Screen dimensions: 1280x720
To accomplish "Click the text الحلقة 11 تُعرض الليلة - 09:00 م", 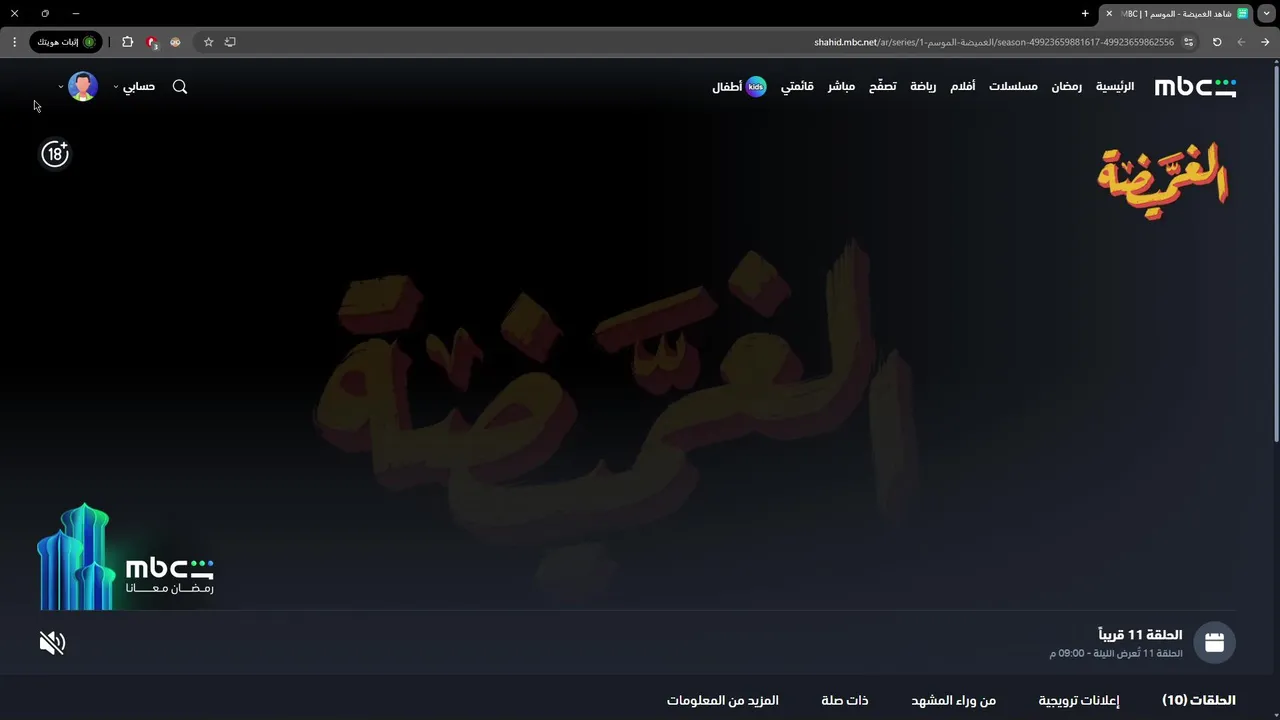I will 1116,653.
